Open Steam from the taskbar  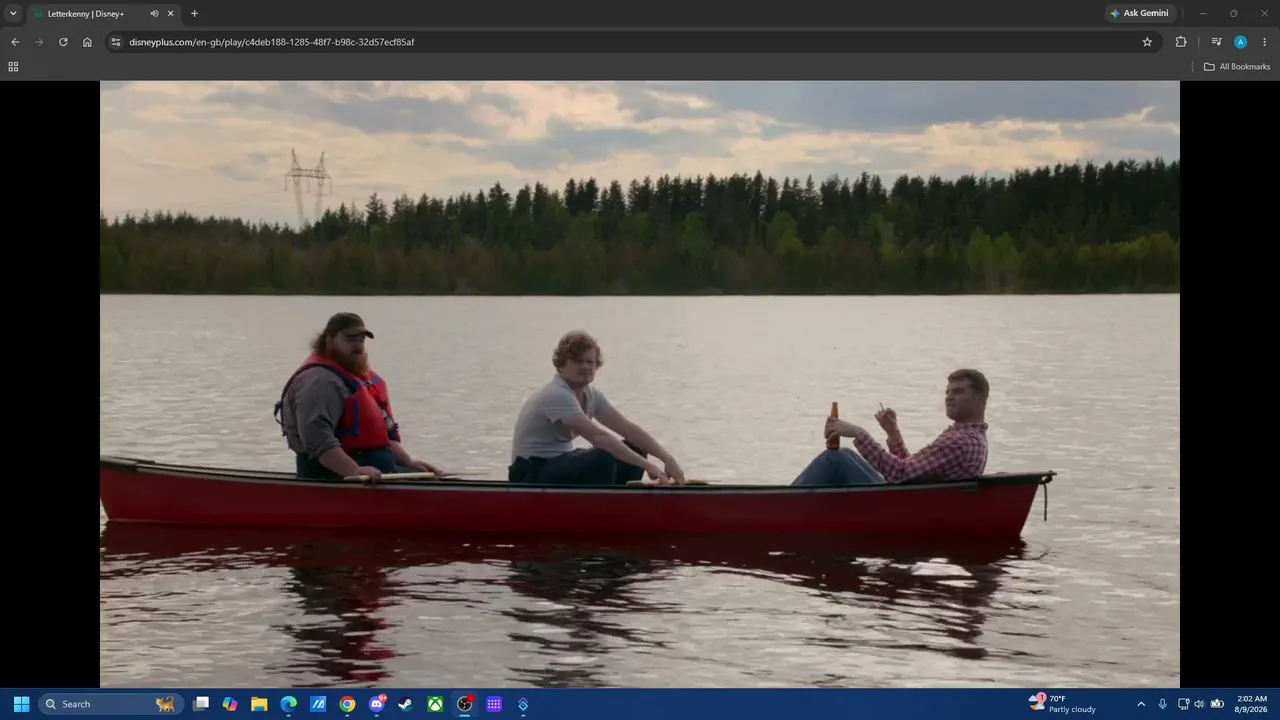click(x=406, y=704)
